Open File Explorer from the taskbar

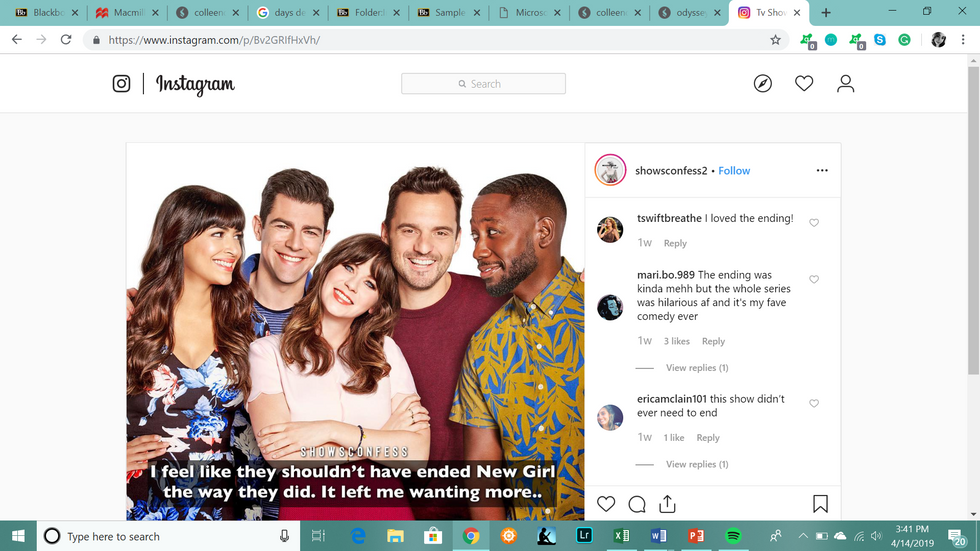coord(395,536)
